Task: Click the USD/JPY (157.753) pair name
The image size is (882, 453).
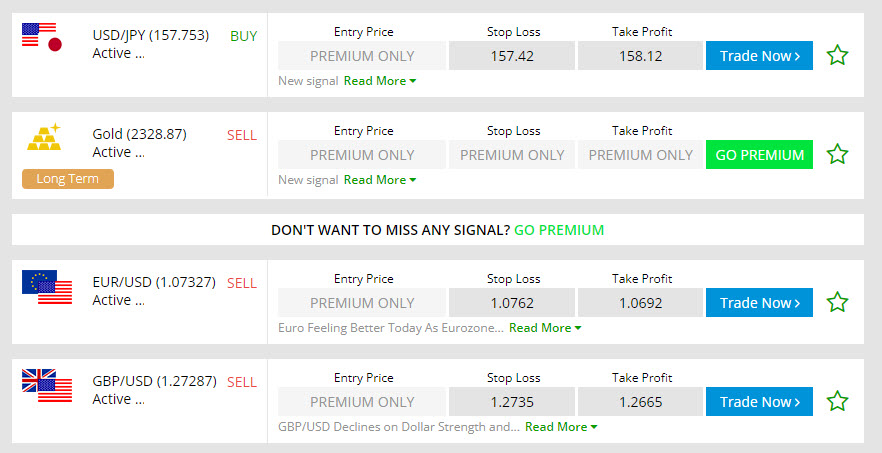Action: [150, 35]
